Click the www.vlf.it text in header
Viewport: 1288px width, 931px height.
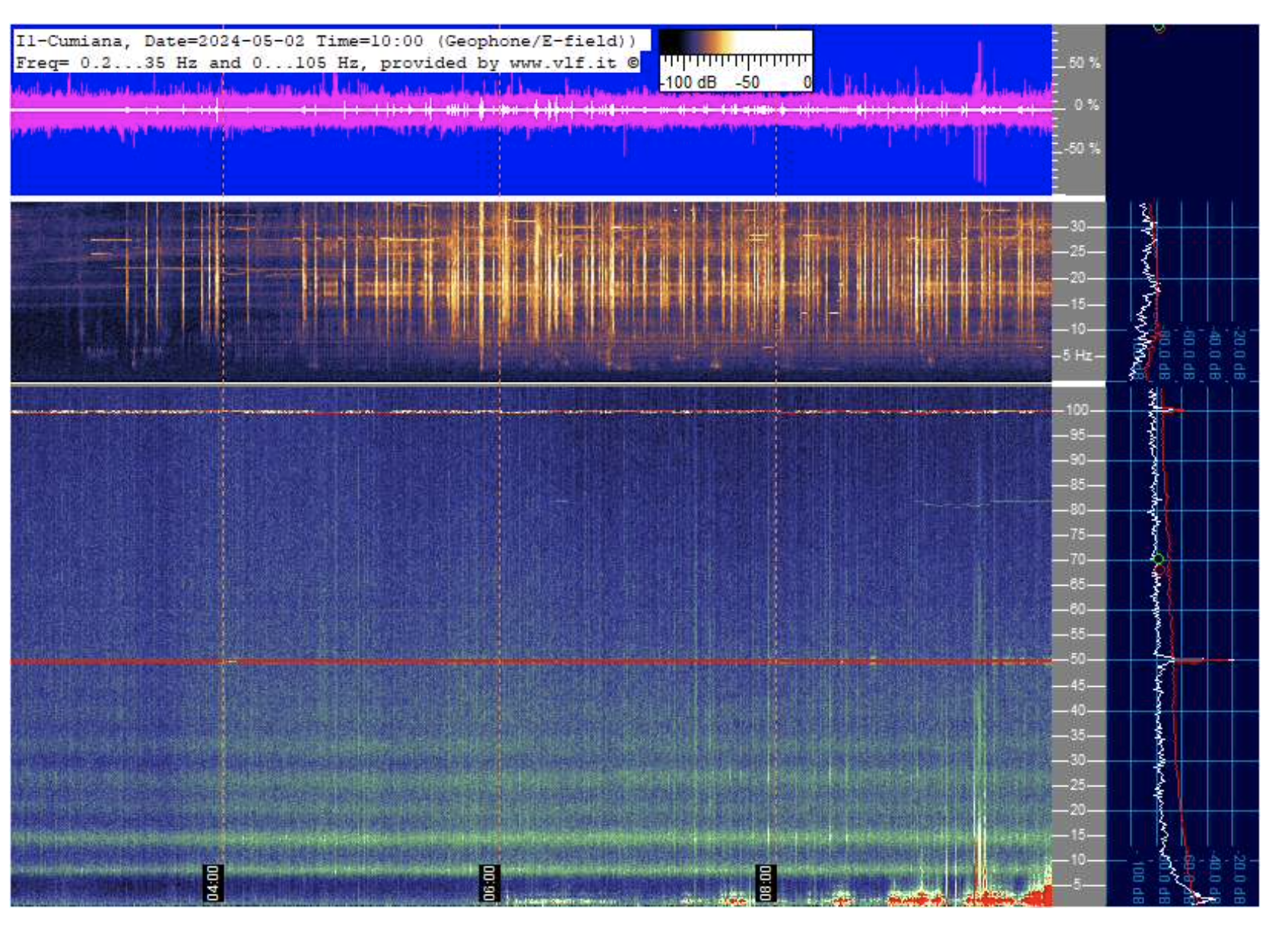click(563, 63)
